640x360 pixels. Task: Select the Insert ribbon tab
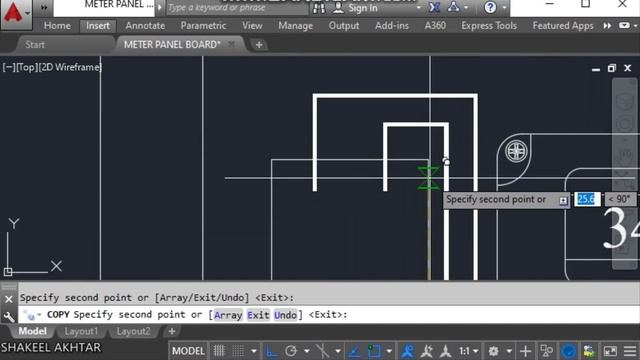(98, 26)
